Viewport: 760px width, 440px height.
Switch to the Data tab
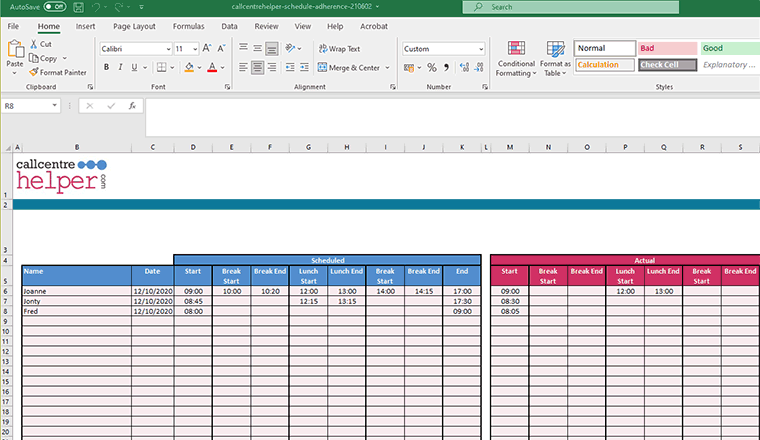pos(229,26)
